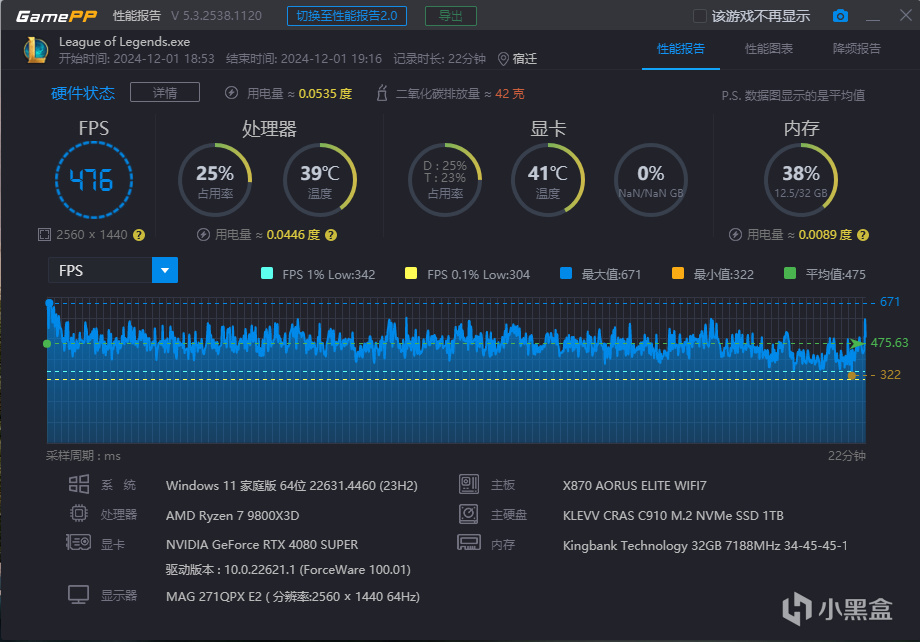The image size is (920, 642).
Task: Click the 671 max value chart label
Action: pyautogui.click(x=889, y=302)
